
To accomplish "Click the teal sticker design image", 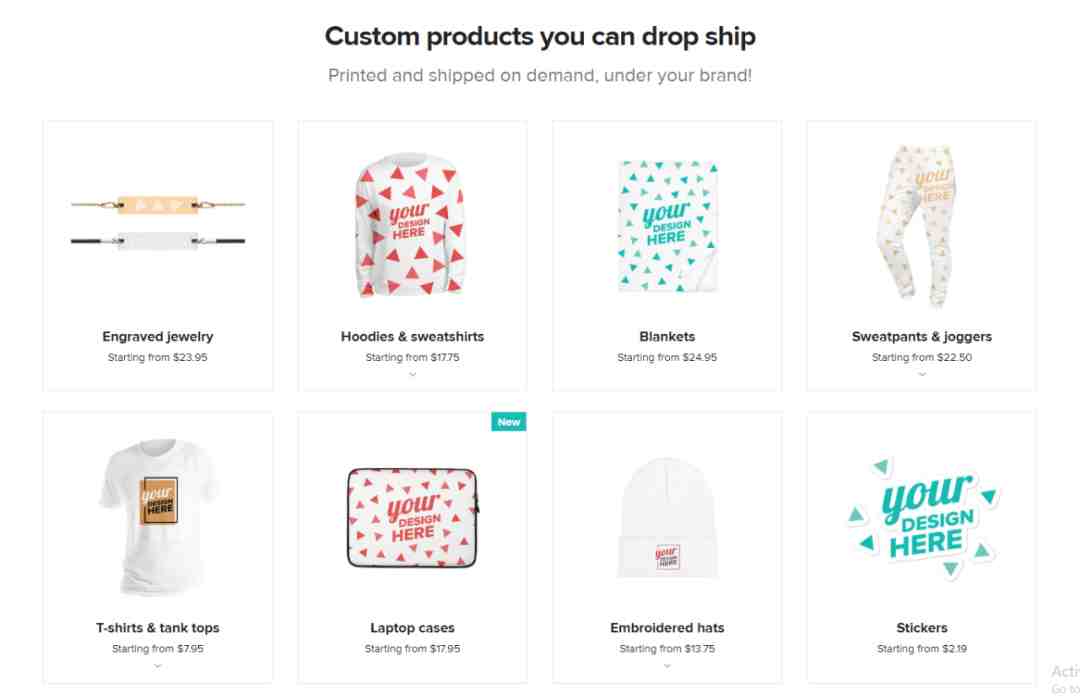I will tap(922, 517).
